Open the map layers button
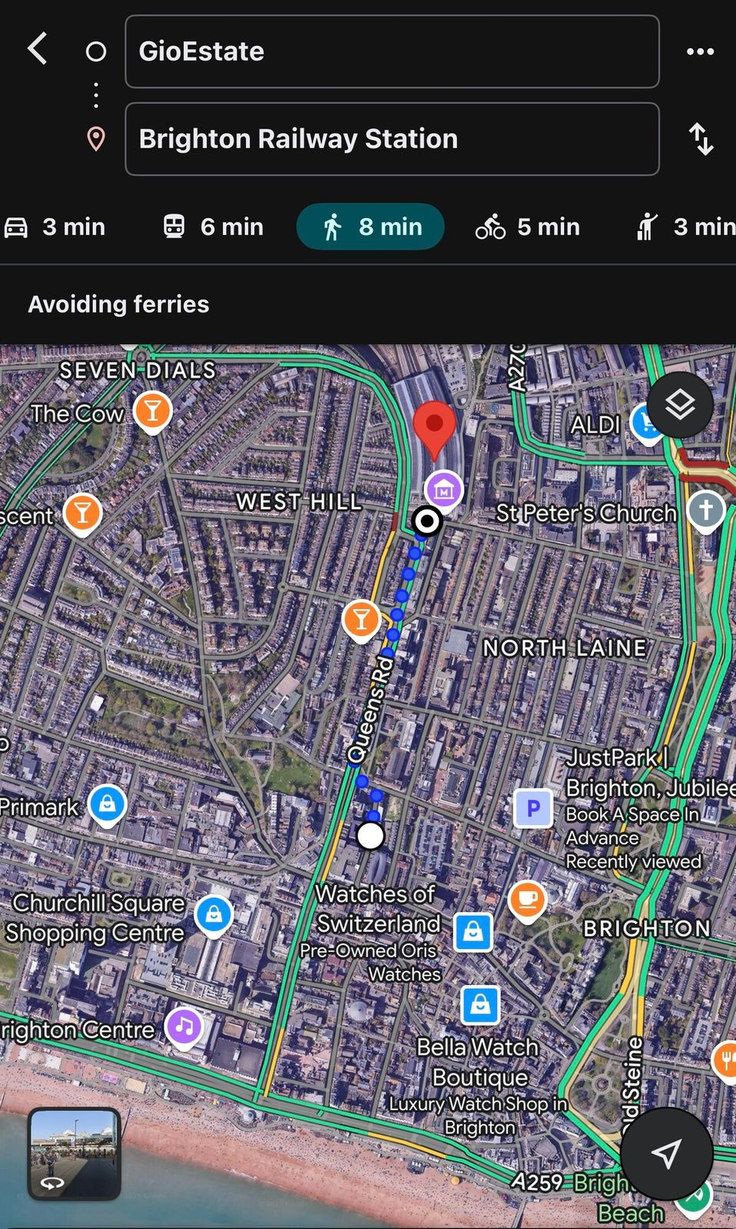Image resolution: width=736 pixels, height=1229 pixels. (x=680, y=405)
